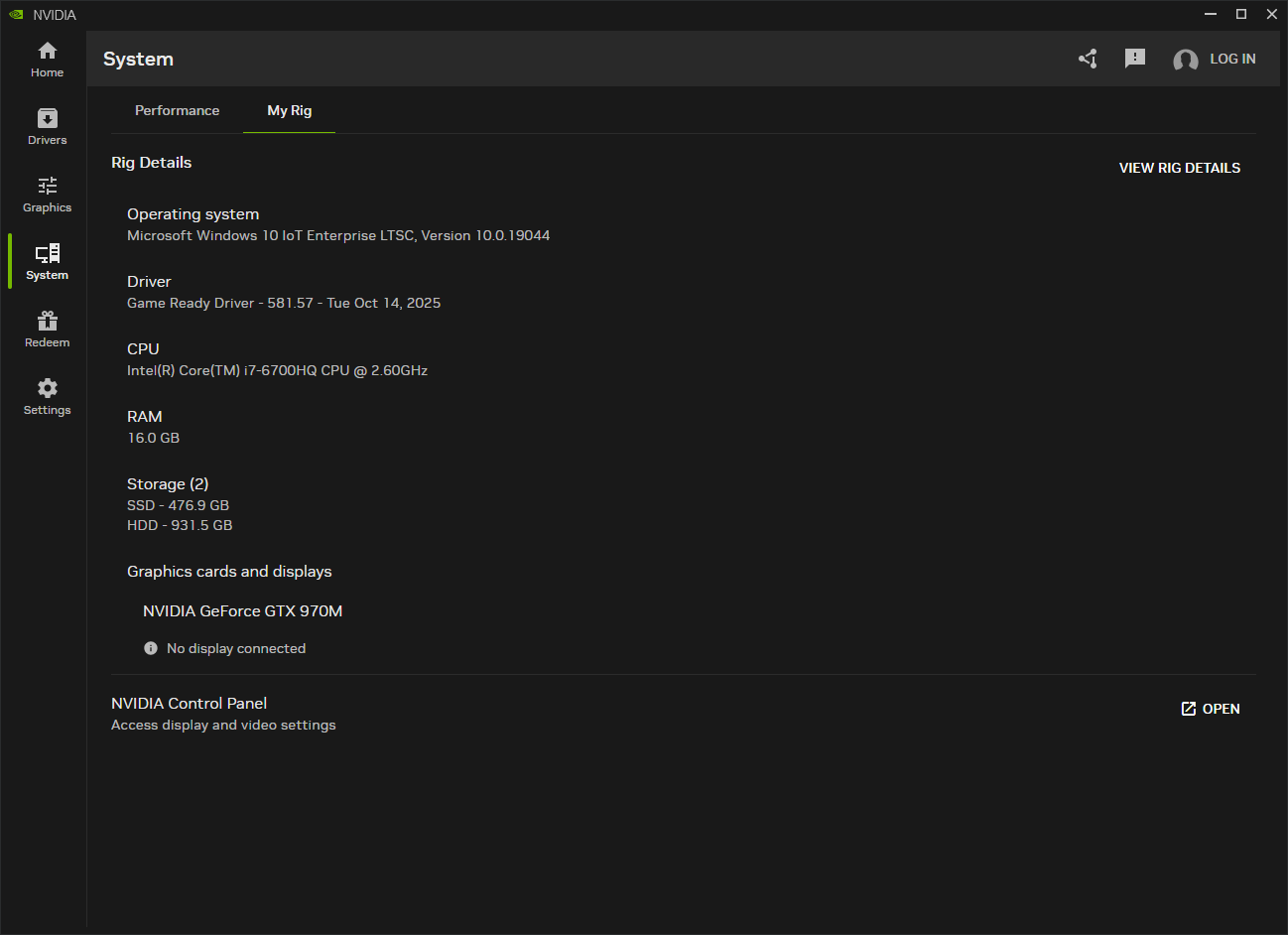Click the NVIDIA Control Panel heading
1288x935 pixels.
pyautogui.click(x=190, y=703)
